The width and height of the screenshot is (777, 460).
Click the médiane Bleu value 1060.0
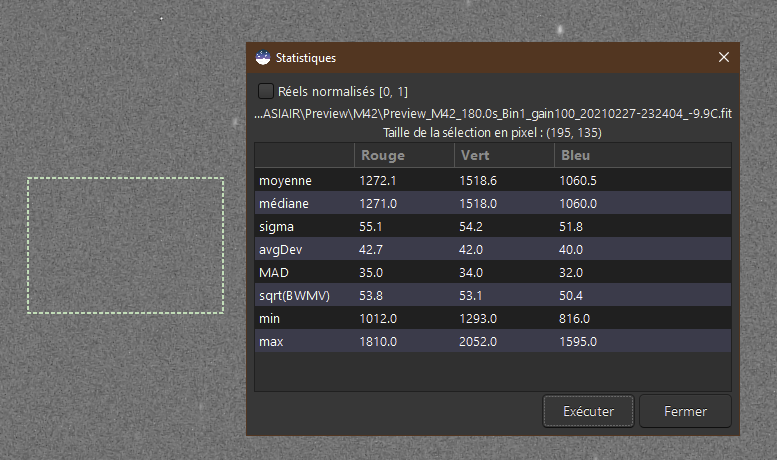[x=578, y=203]
